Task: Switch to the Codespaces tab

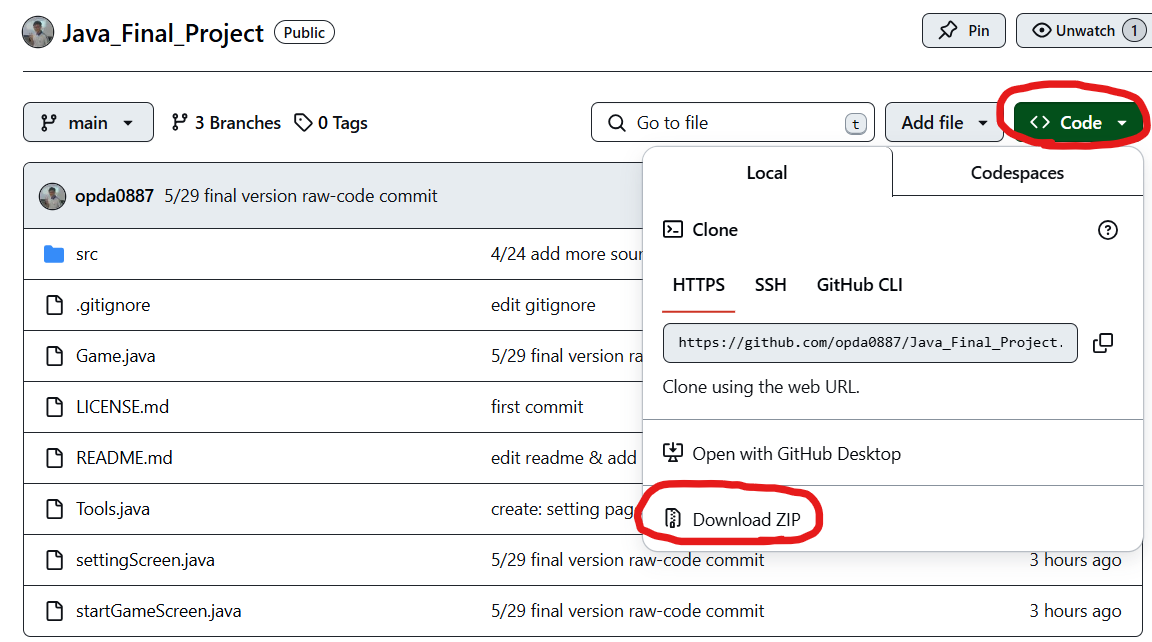Action: pos(1017,173)
